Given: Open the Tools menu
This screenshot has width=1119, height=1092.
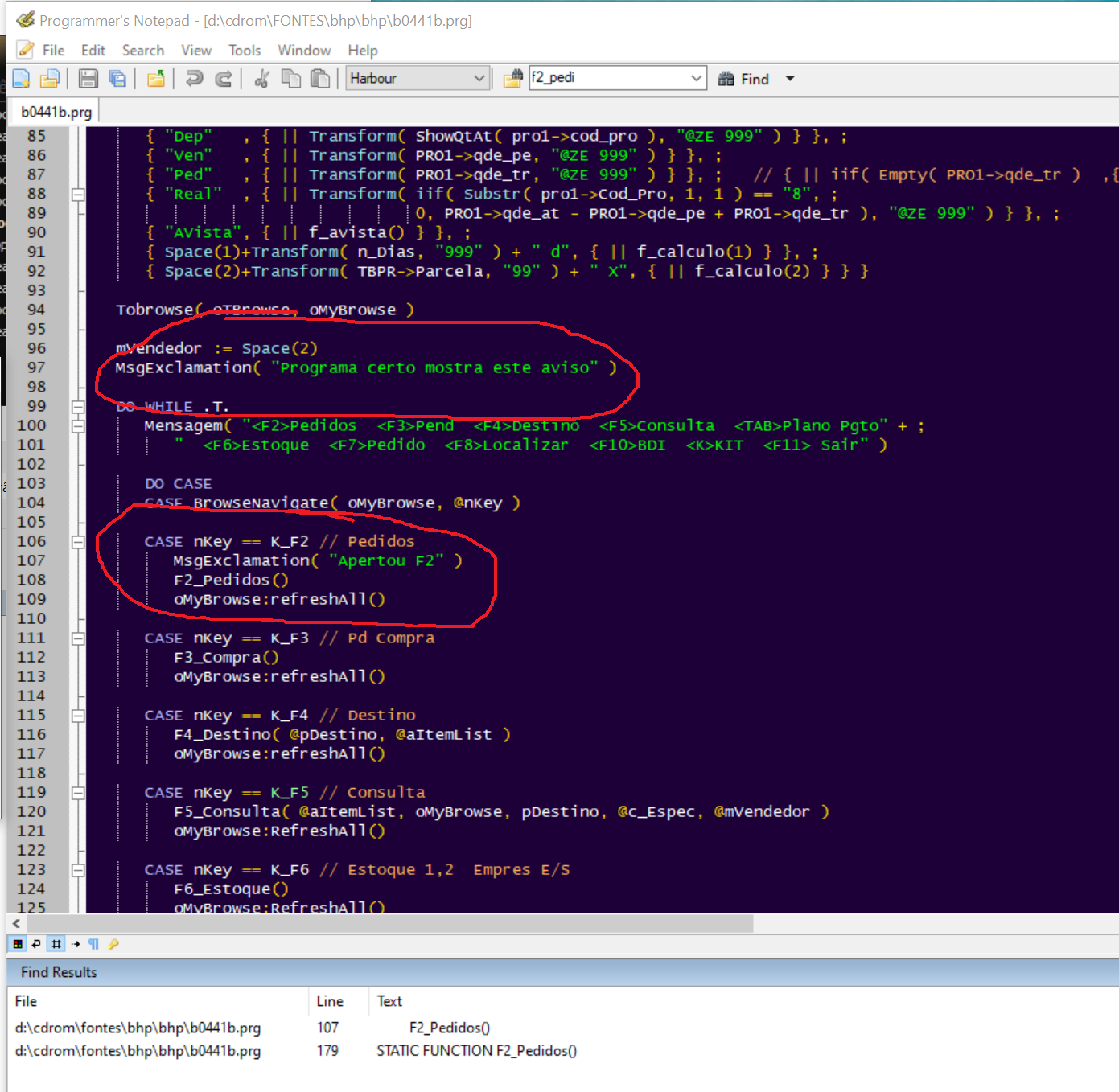Looking at the screenshot, I should pyautogui.click(x=245, y=51).
